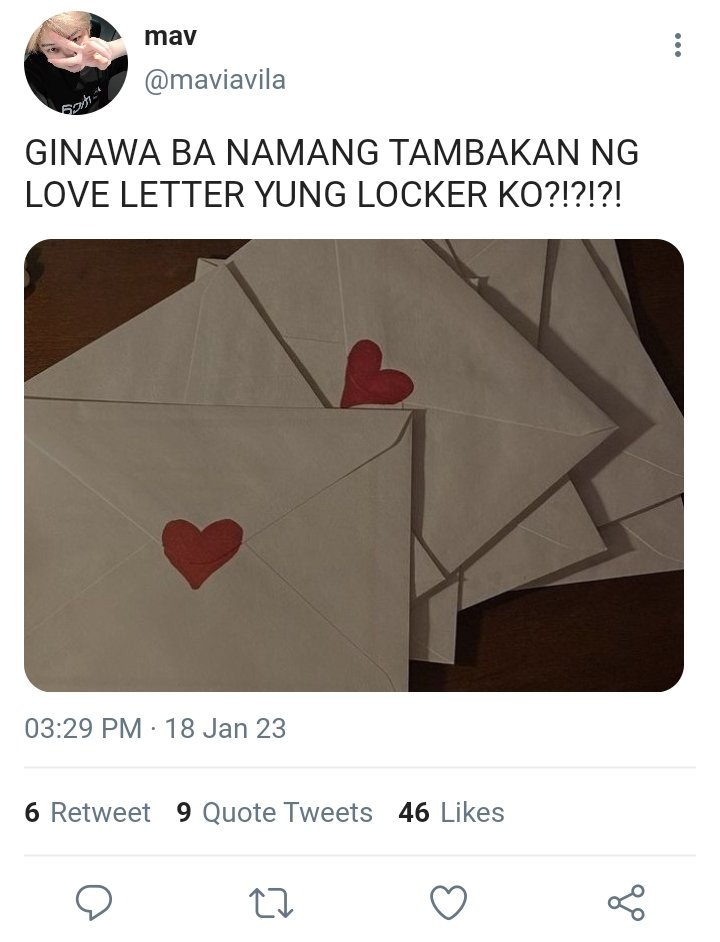Viewport: 720px width, 942px height.
Task: Open the love letter envelopes photo
Action: pyautogui.click(x=354, y=465)
